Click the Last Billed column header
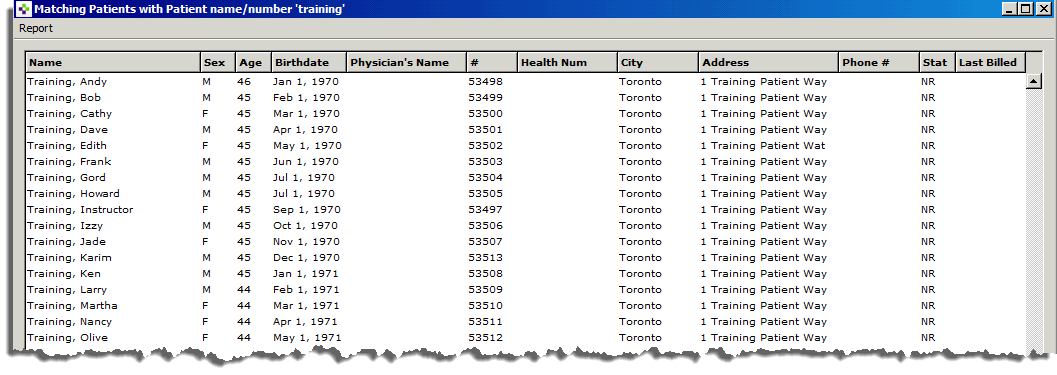The height and width of the screenshot is (375, 1057). [990, 62]
